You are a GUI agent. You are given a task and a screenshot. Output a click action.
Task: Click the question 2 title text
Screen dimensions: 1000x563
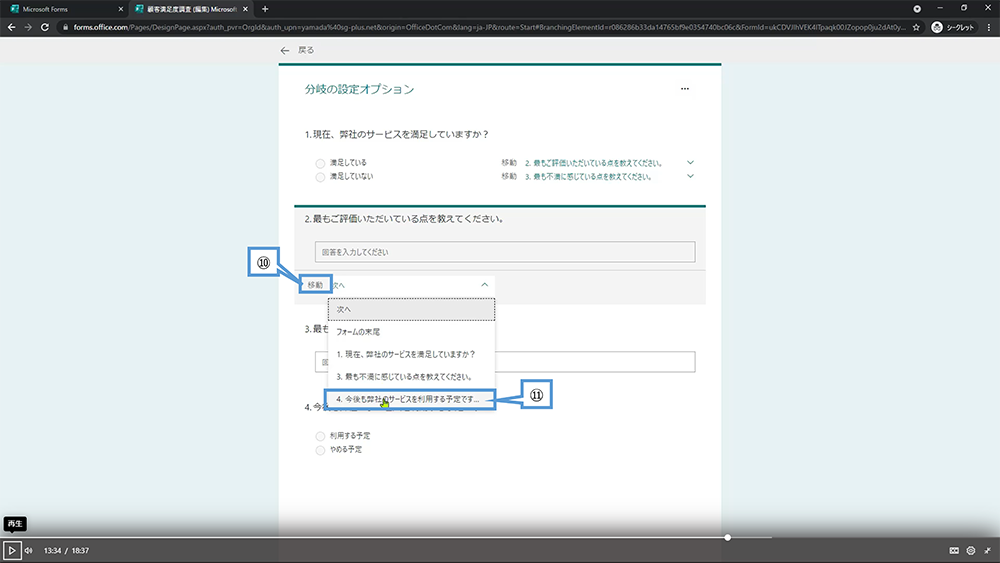(x=405, y=219)
